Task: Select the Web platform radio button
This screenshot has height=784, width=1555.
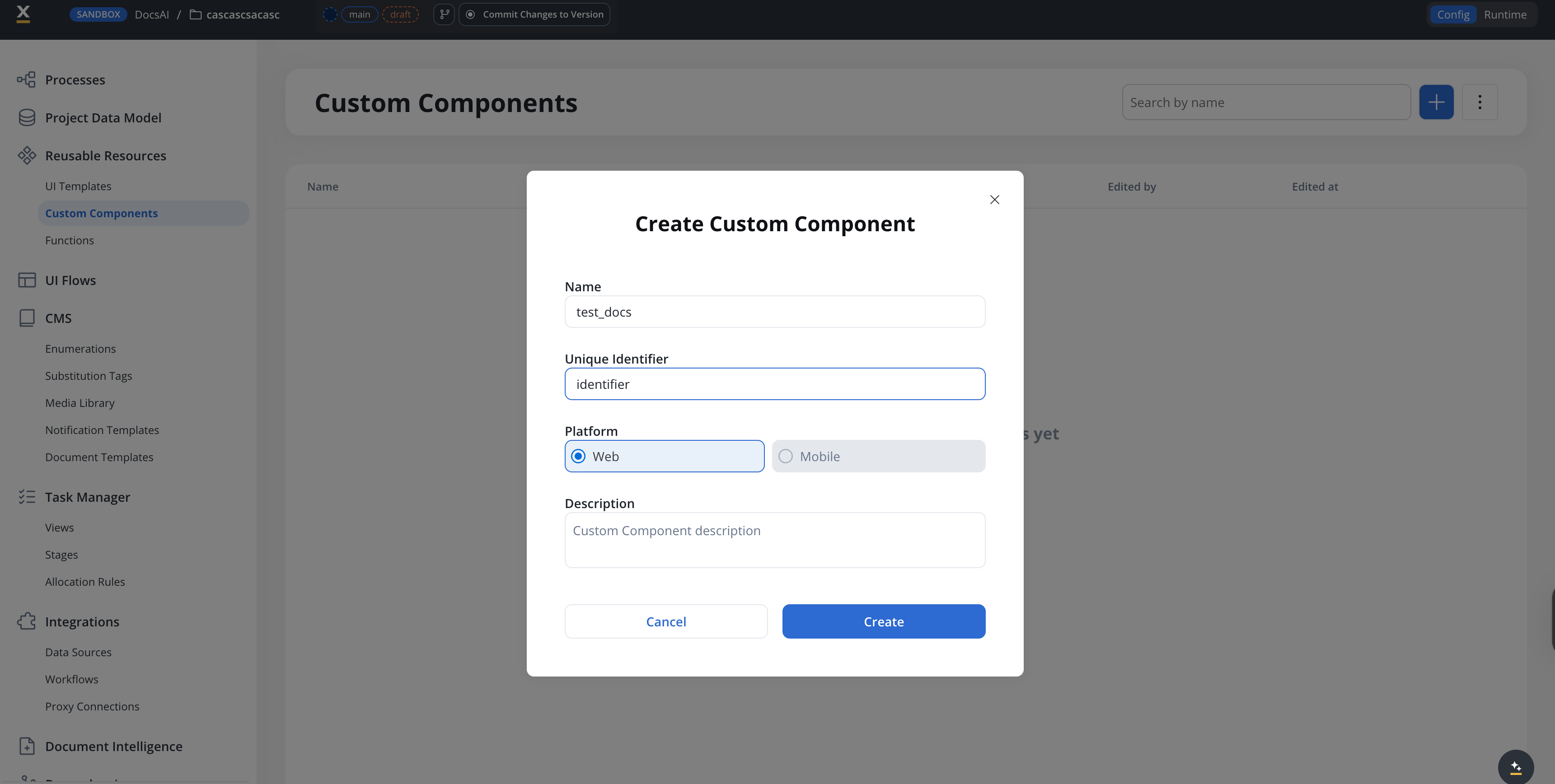Action: coord(578,456)
